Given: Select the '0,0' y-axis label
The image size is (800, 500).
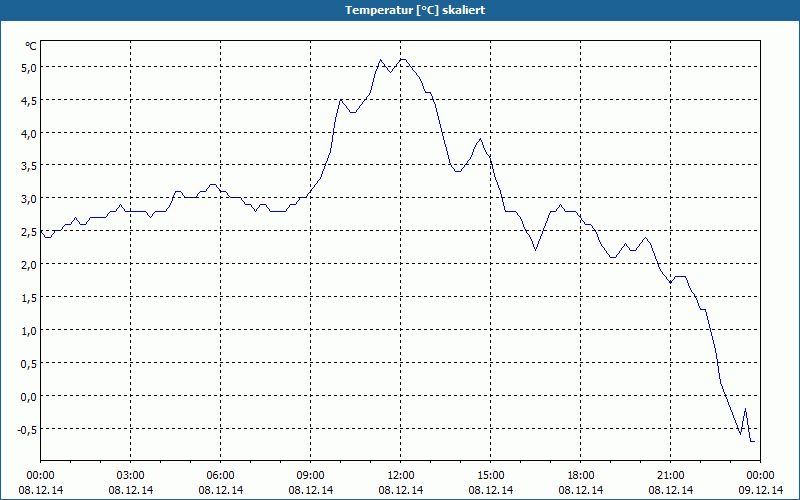Looking at the screenshot, I should (28, 397).
